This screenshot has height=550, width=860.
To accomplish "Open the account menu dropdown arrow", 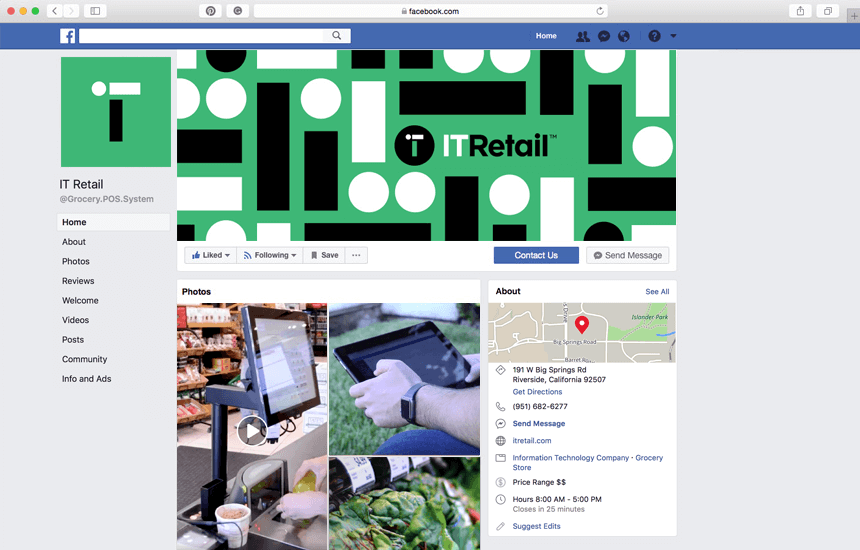I will coord(674,36).
